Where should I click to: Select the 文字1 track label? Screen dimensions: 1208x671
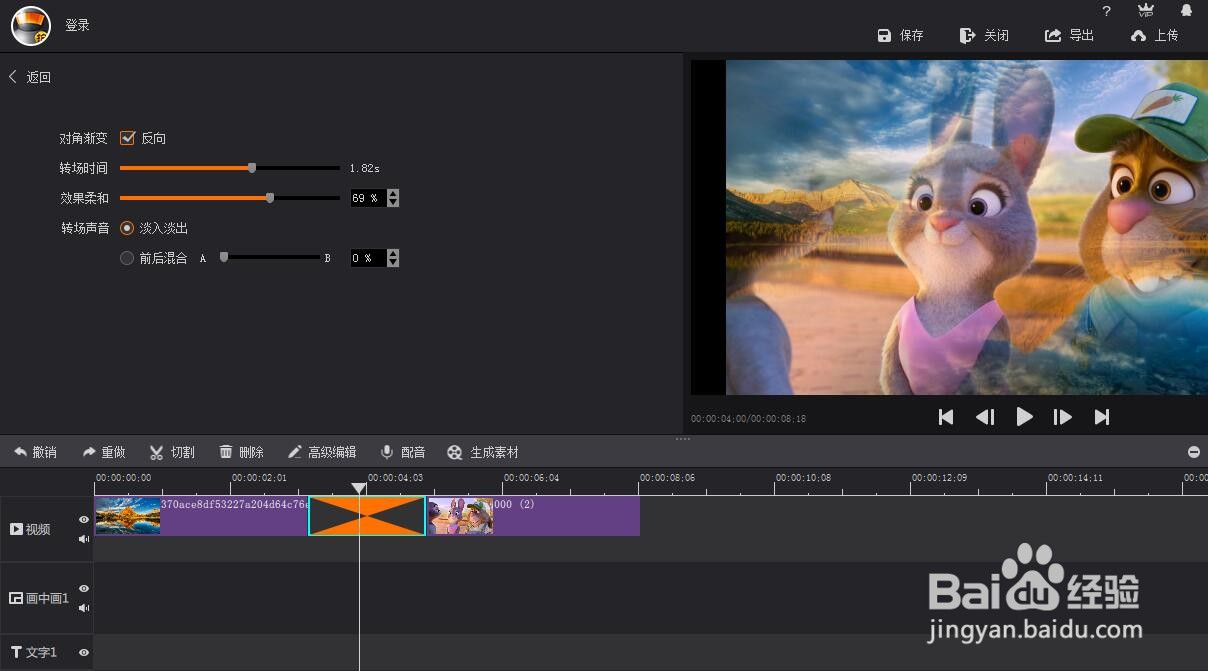pyautogui.click(x=34, y=652)
